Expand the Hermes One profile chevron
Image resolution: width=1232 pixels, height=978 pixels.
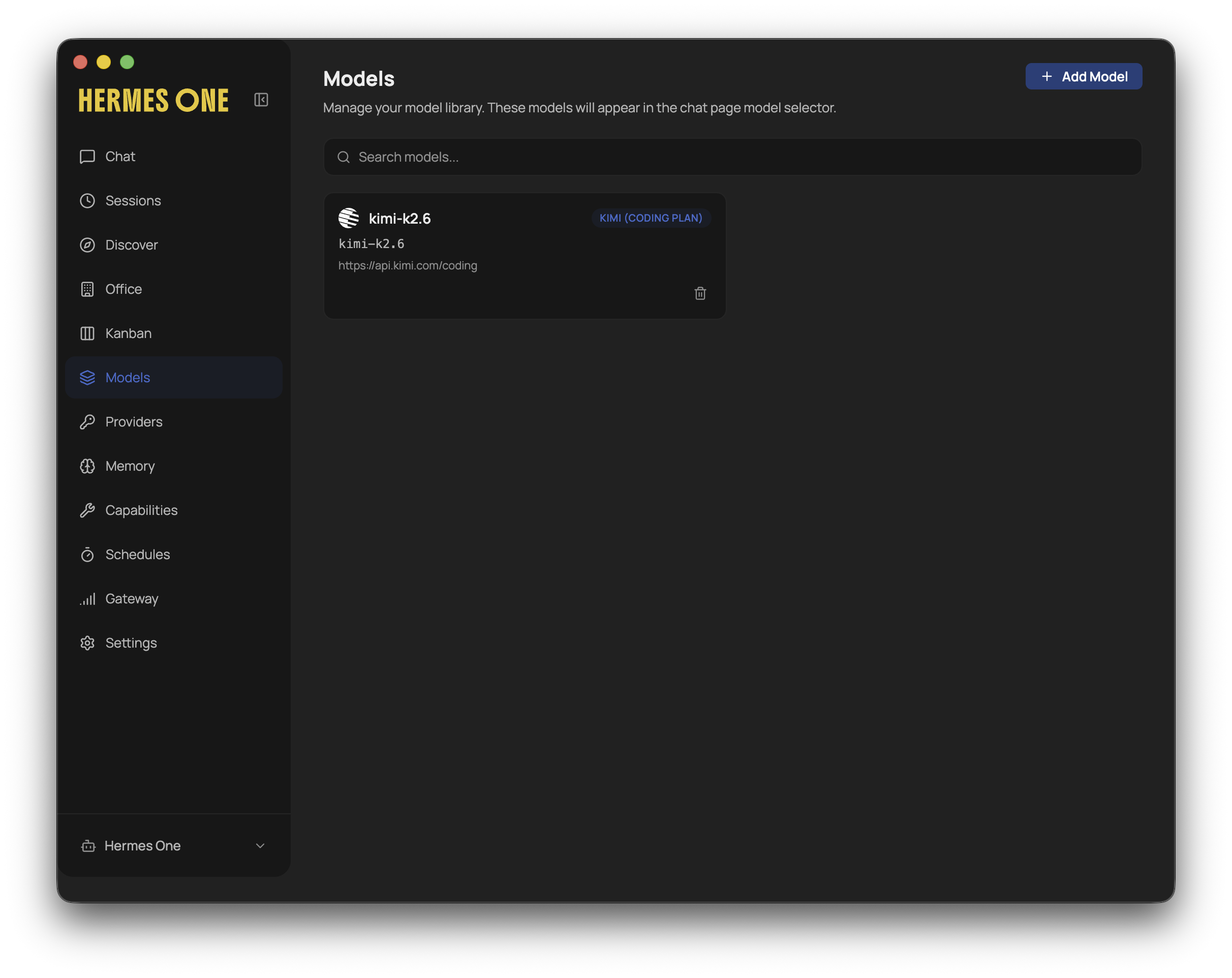point(260,845)
